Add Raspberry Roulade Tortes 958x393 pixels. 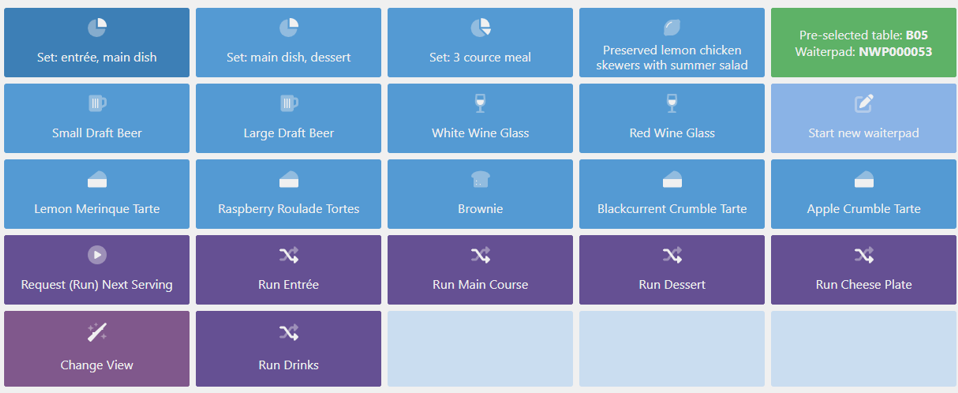tap(288, 194)
